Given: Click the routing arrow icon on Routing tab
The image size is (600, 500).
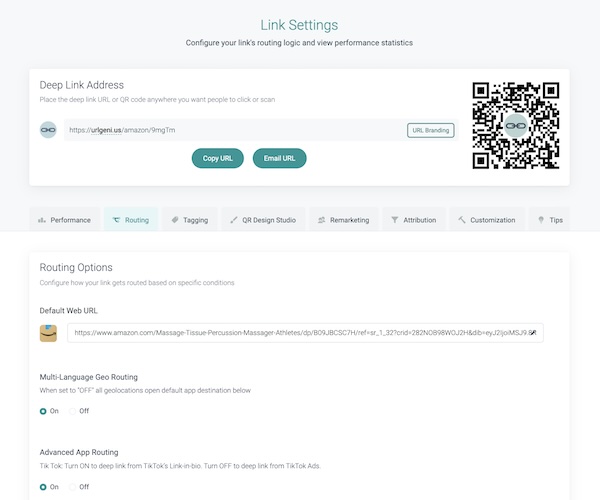Looking at the screenshot, I should 116,220.
